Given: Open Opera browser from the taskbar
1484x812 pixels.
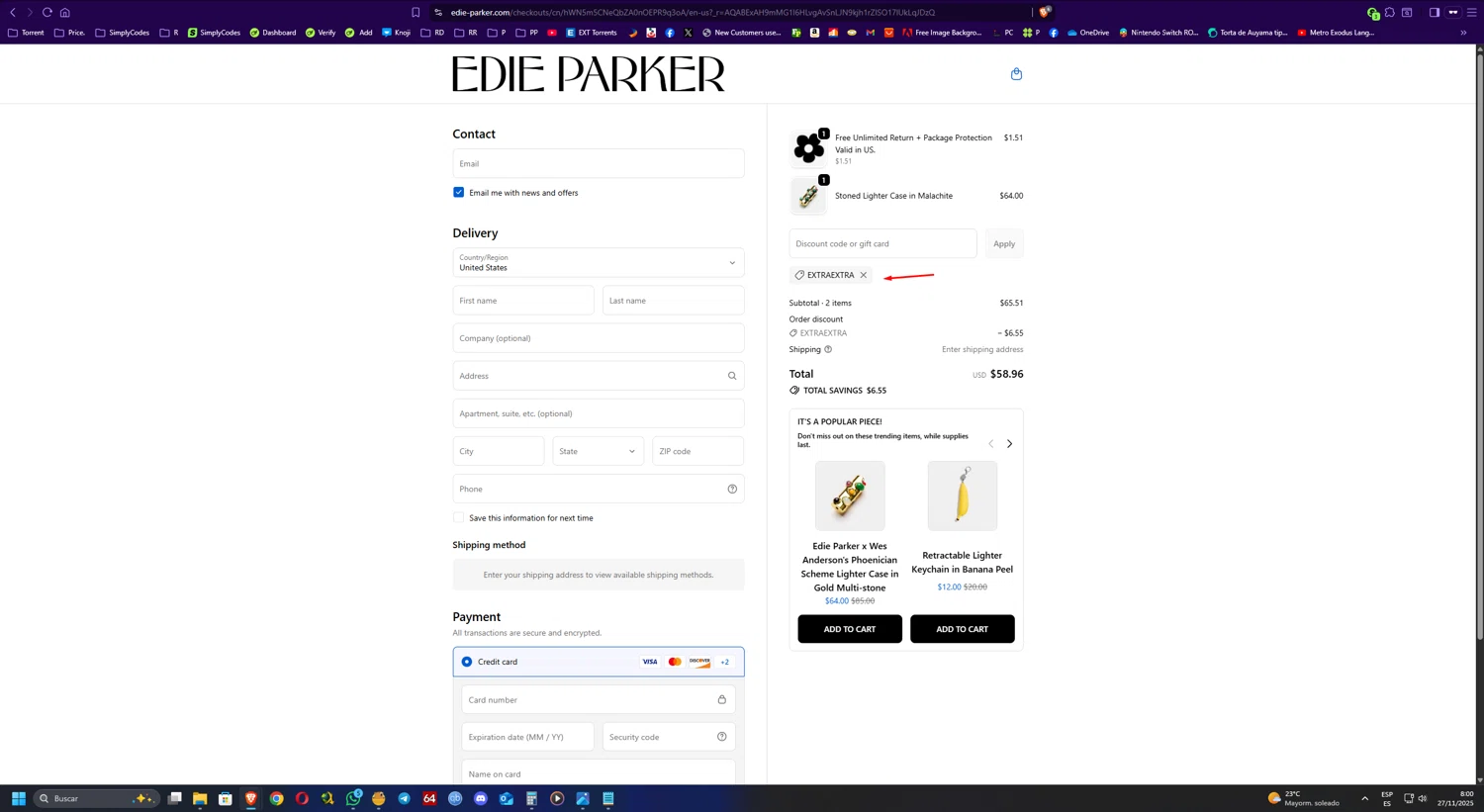Looking at the screenshot, I should coord(302,798).
